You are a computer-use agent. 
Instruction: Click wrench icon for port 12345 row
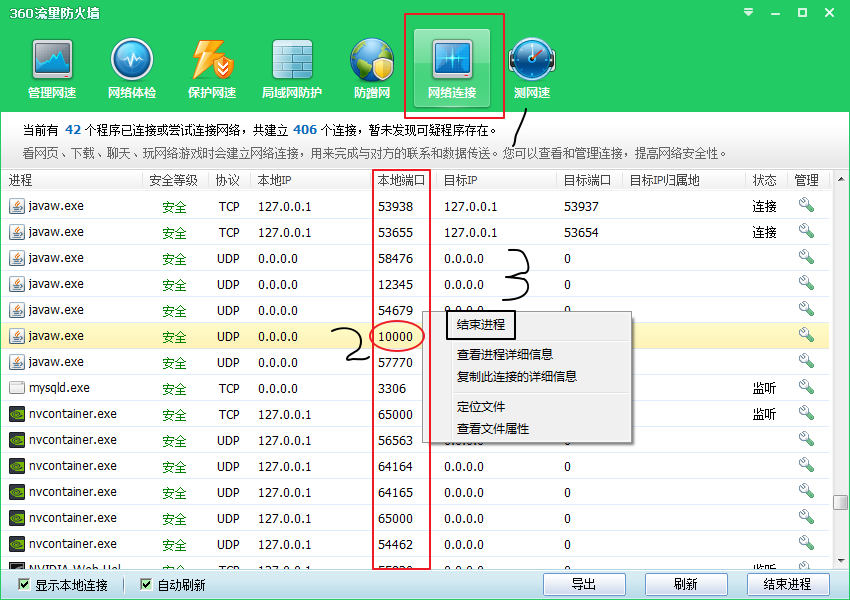[x=806, y=283]
